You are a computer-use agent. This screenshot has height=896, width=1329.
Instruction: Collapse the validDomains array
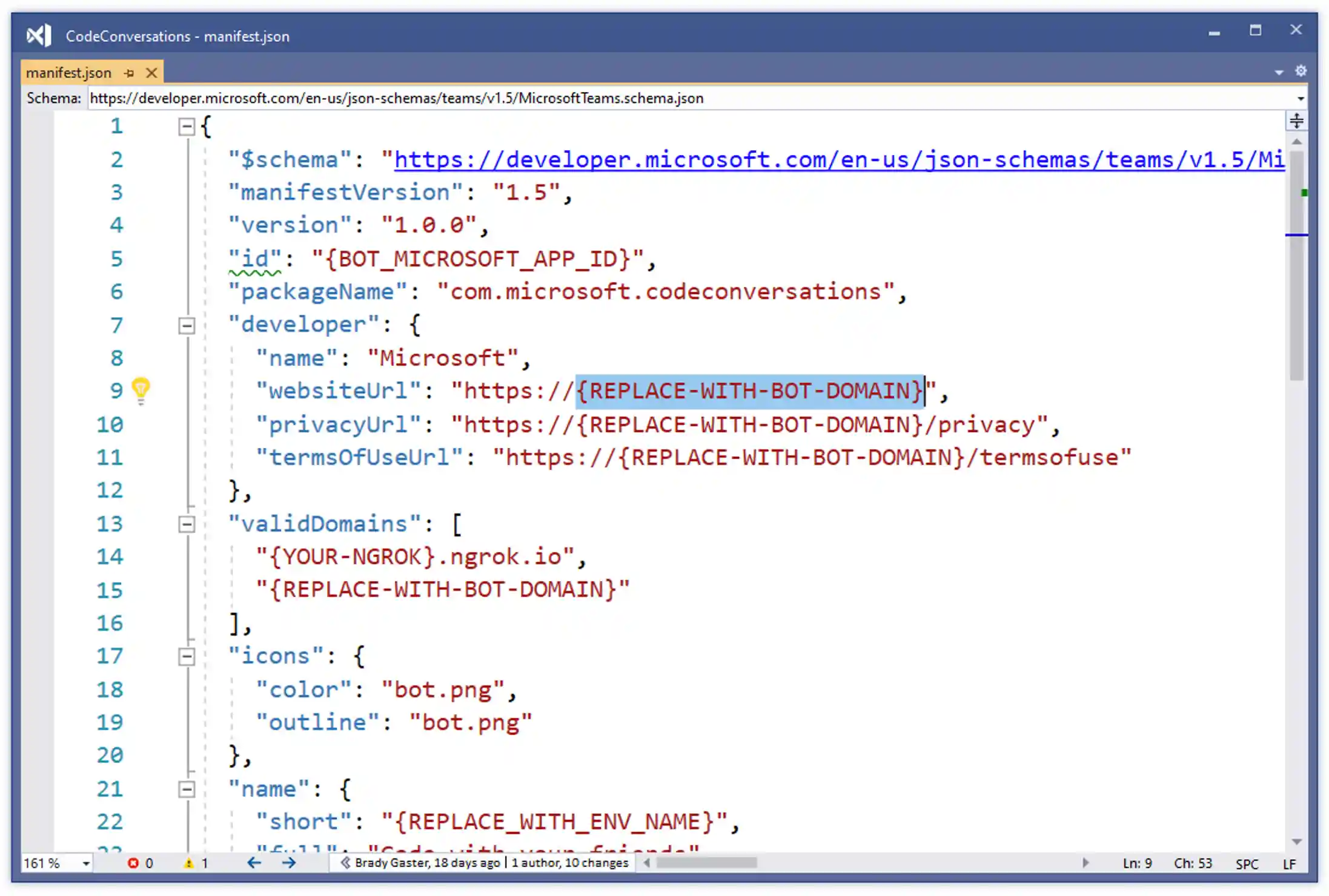(187, 524)
